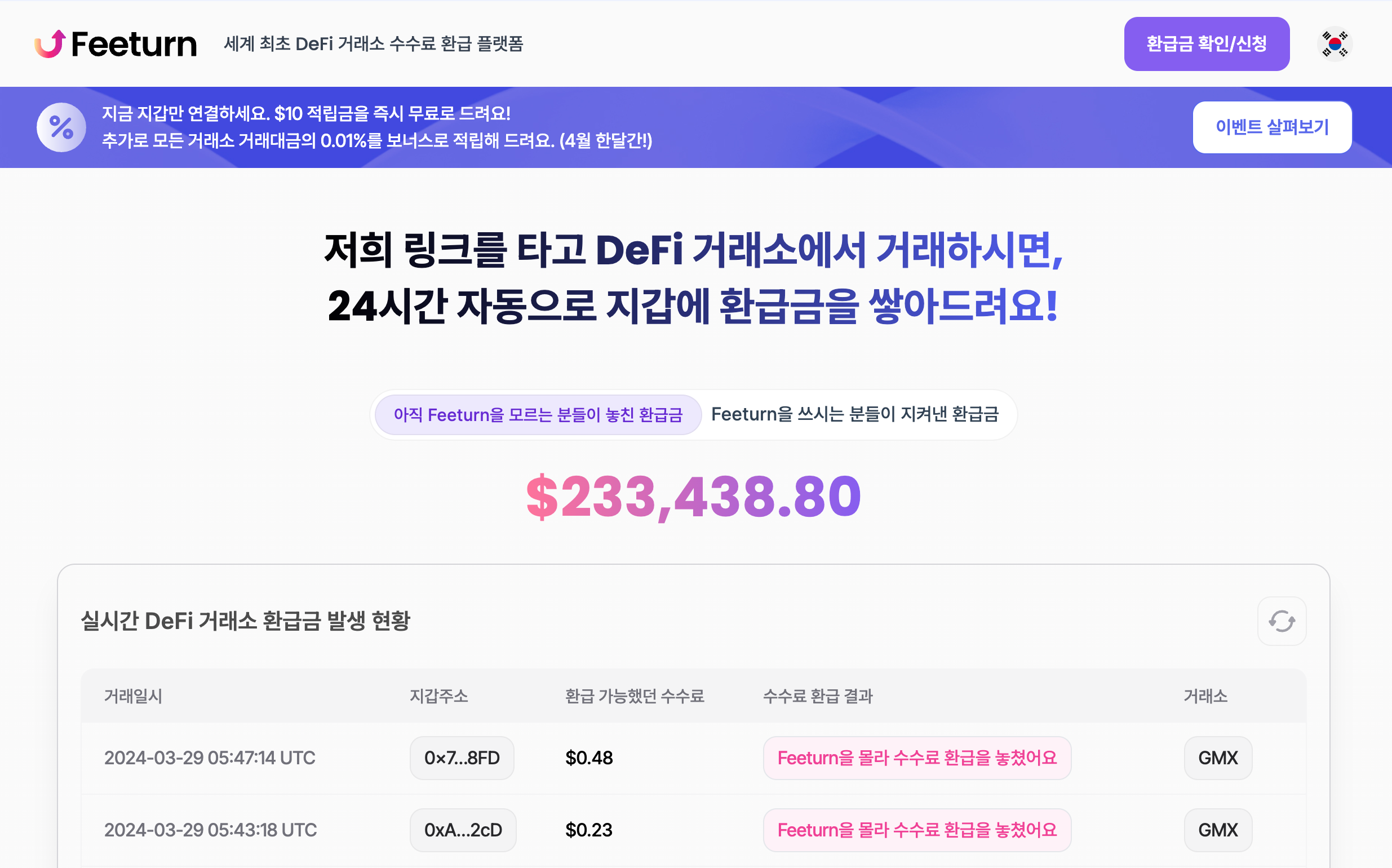
Task: Click the 거래소 column header
Action: (1205, 696)
